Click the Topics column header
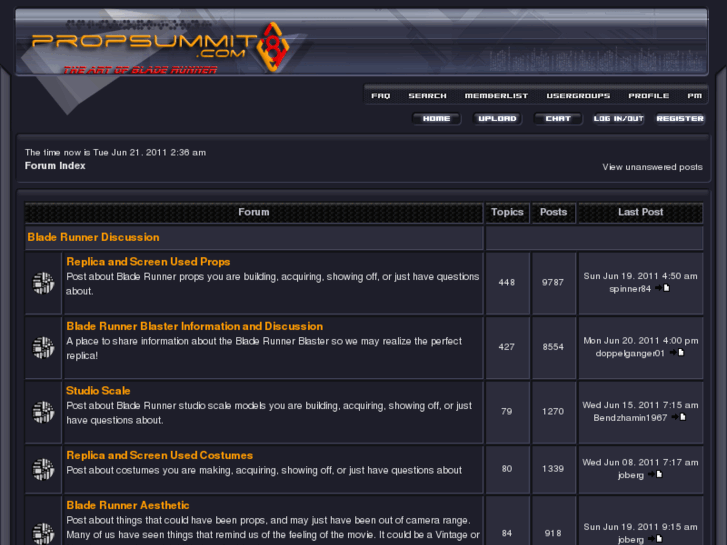Image resolution: width=727 pixels, height=545 pixels. [507, 212]
